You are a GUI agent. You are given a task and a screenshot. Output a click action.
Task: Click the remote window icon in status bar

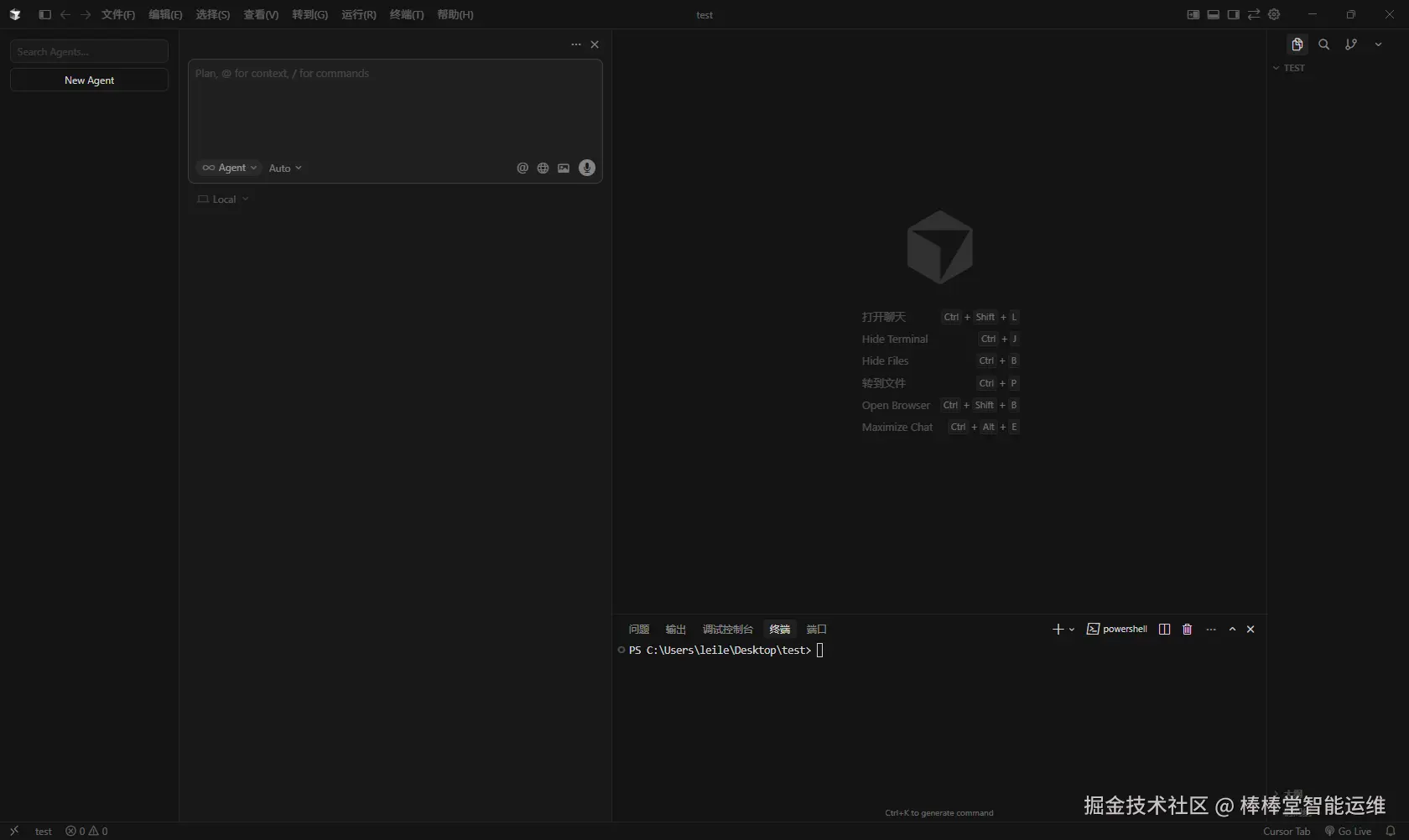point(14,831)
